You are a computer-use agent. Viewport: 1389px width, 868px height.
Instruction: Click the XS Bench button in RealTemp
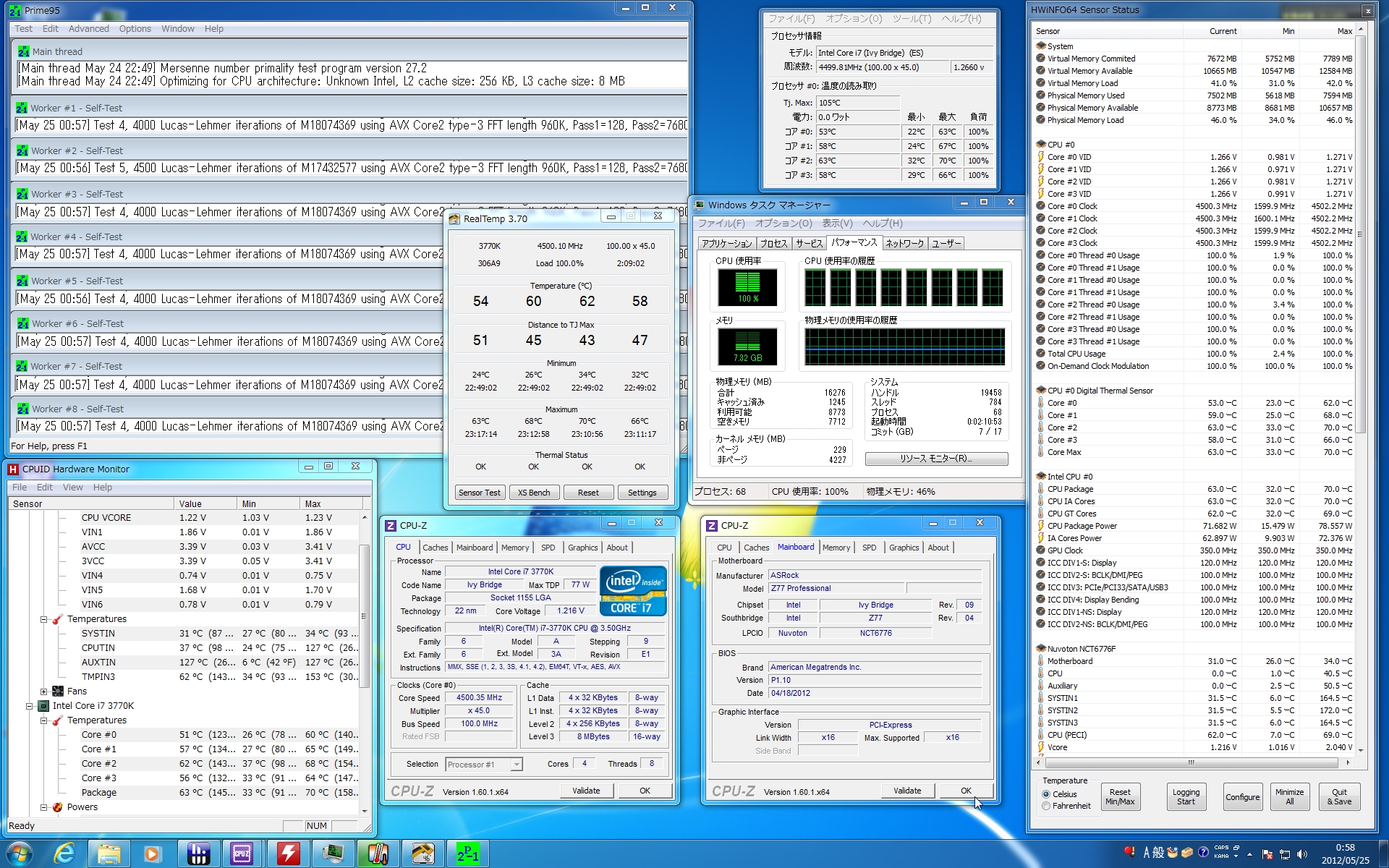(x=534, y=493)
